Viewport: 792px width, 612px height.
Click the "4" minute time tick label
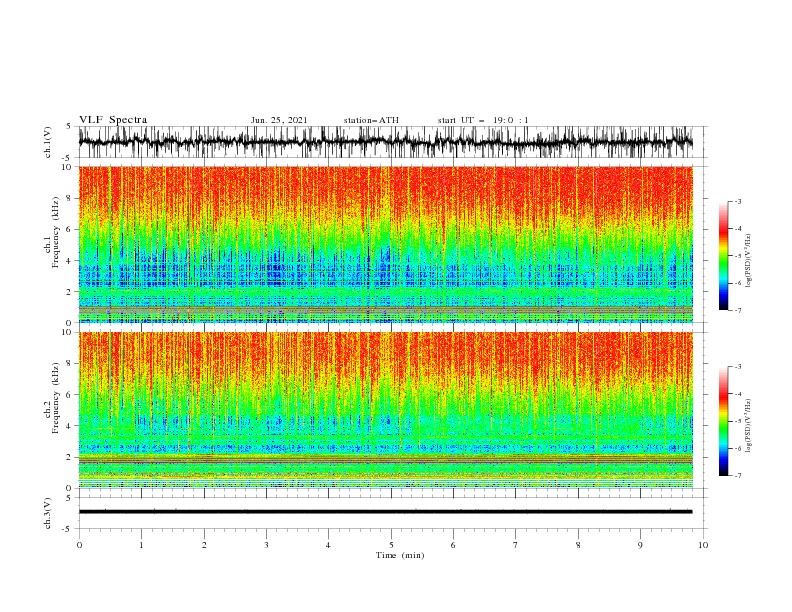pos(328,545)
